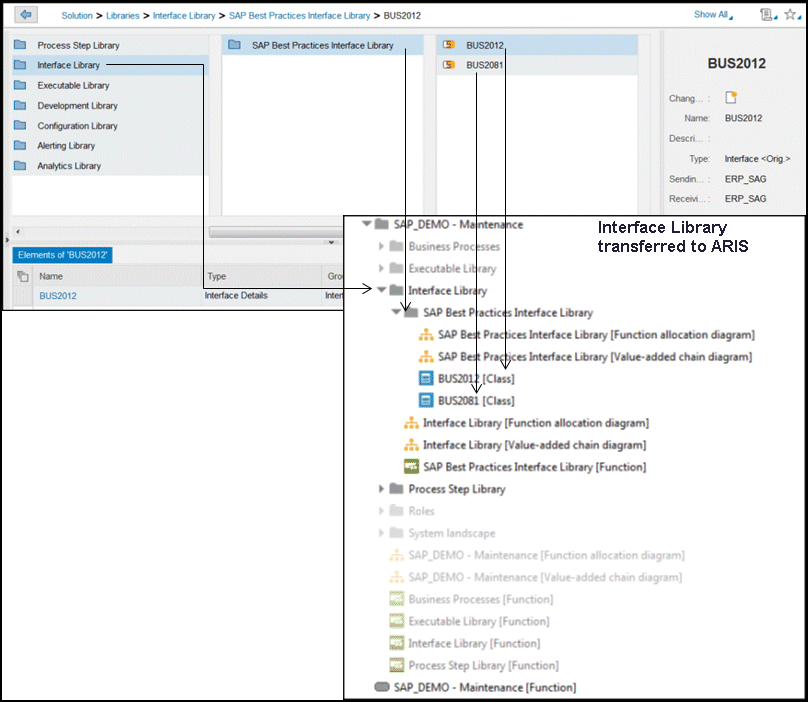Collapse the Interface Library tree folder

point(381,290)
